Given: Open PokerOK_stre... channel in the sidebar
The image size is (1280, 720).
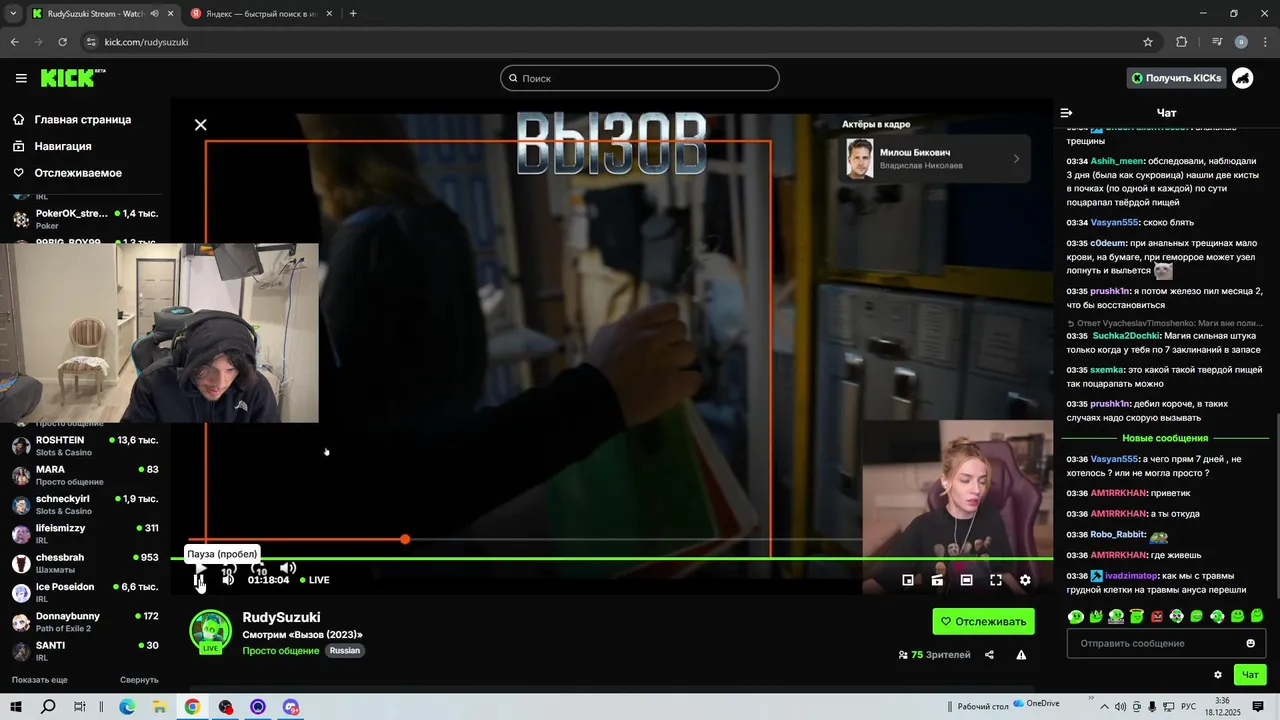Looking at the screenshot, I should tap(85, 219).
